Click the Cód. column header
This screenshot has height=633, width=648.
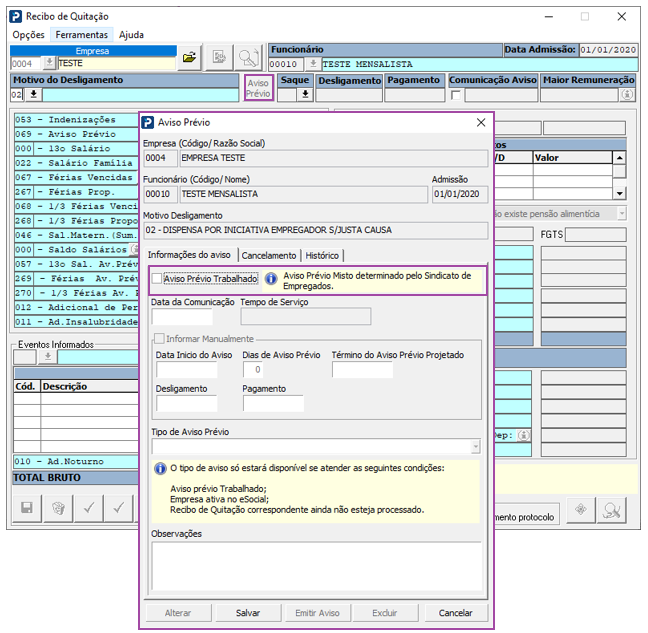click(x=27, y=386)
